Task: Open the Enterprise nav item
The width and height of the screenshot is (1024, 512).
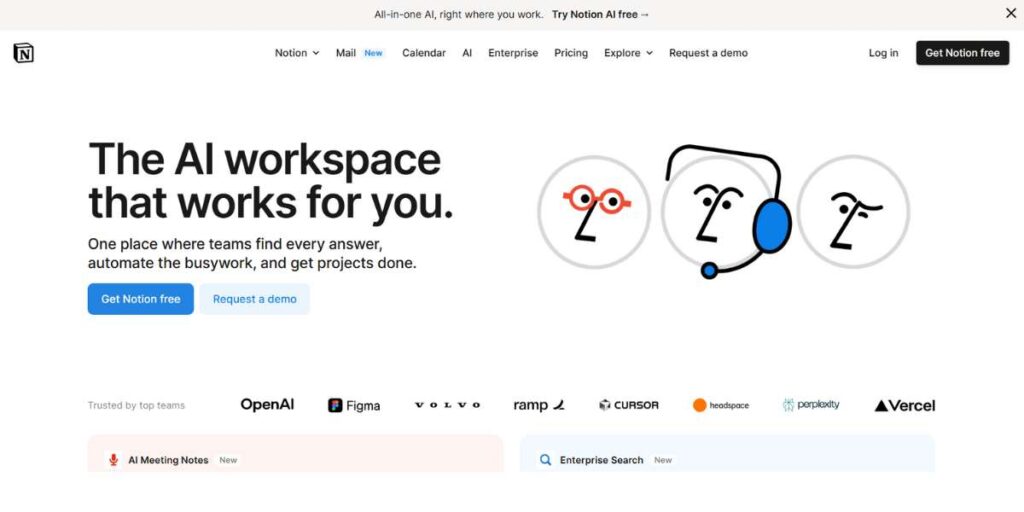Action: (x=513, y=53)
